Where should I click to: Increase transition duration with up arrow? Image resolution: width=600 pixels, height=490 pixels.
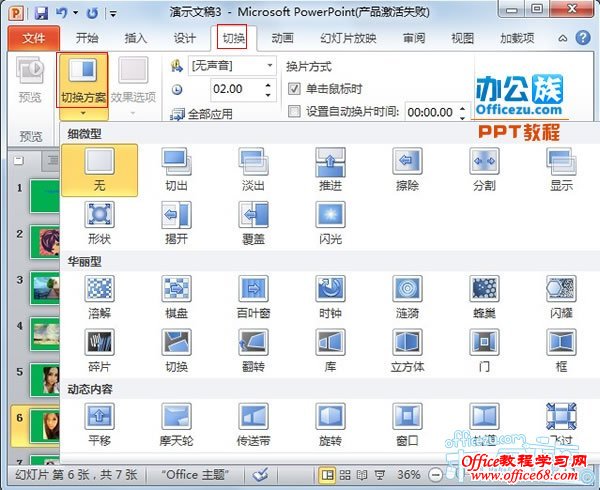point(268,85)
